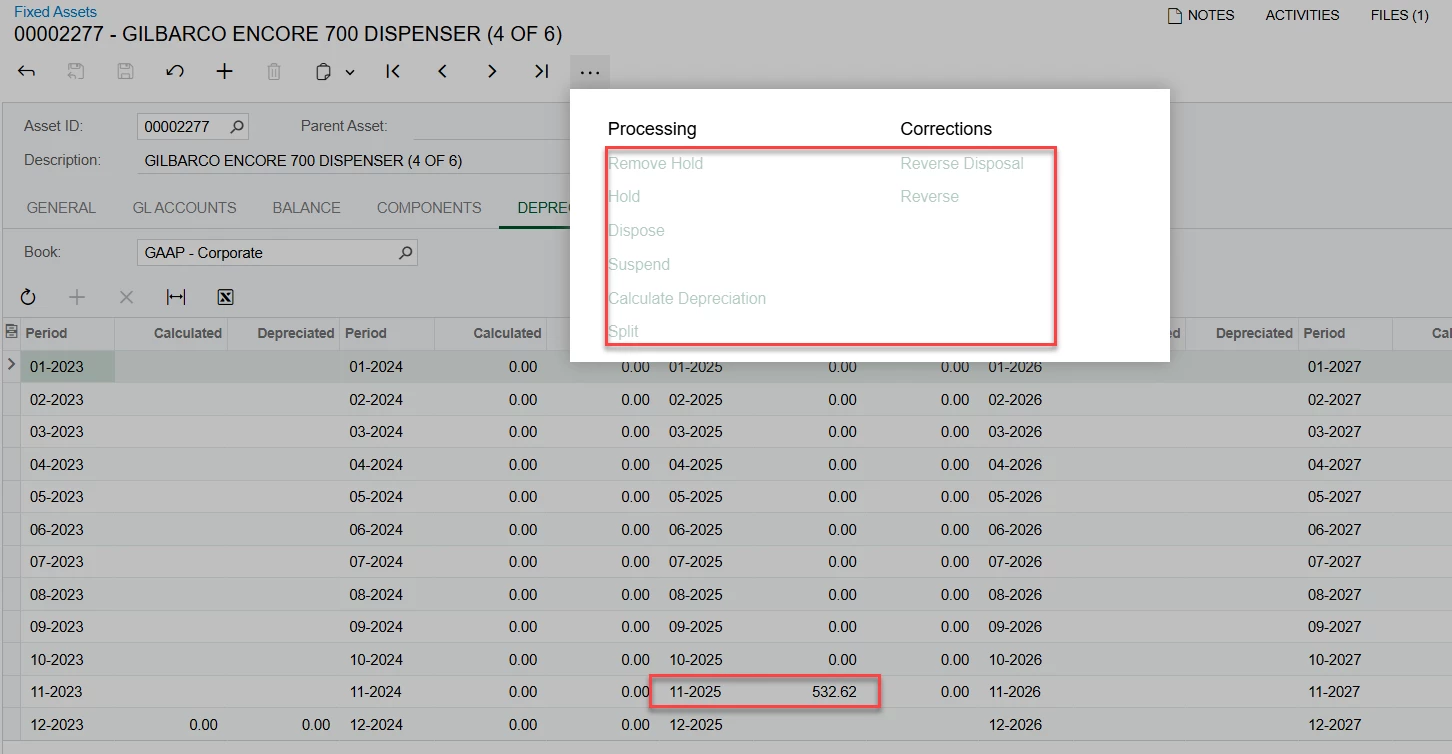Go to previous record icon
The image size is (1452, 754).
pos(442,72)
